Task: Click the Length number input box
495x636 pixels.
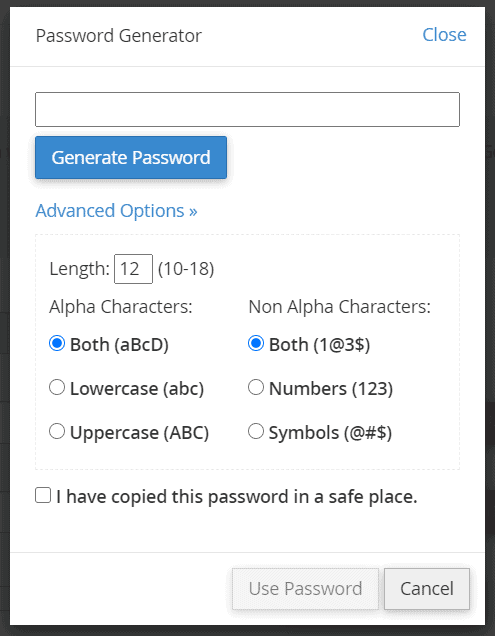Action: pos(133,269)
